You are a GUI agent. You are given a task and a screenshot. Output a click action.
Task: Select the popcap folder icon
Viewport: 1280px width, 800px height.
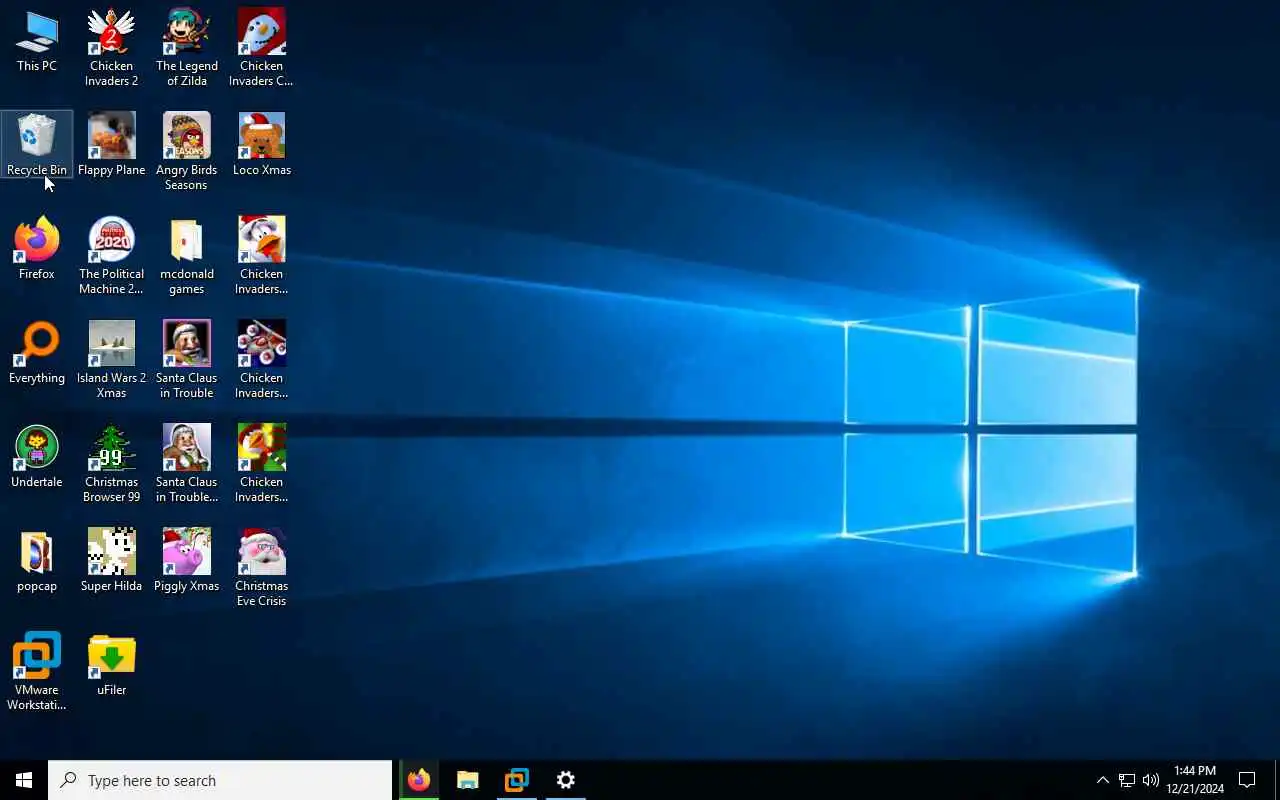pos(37,561)
